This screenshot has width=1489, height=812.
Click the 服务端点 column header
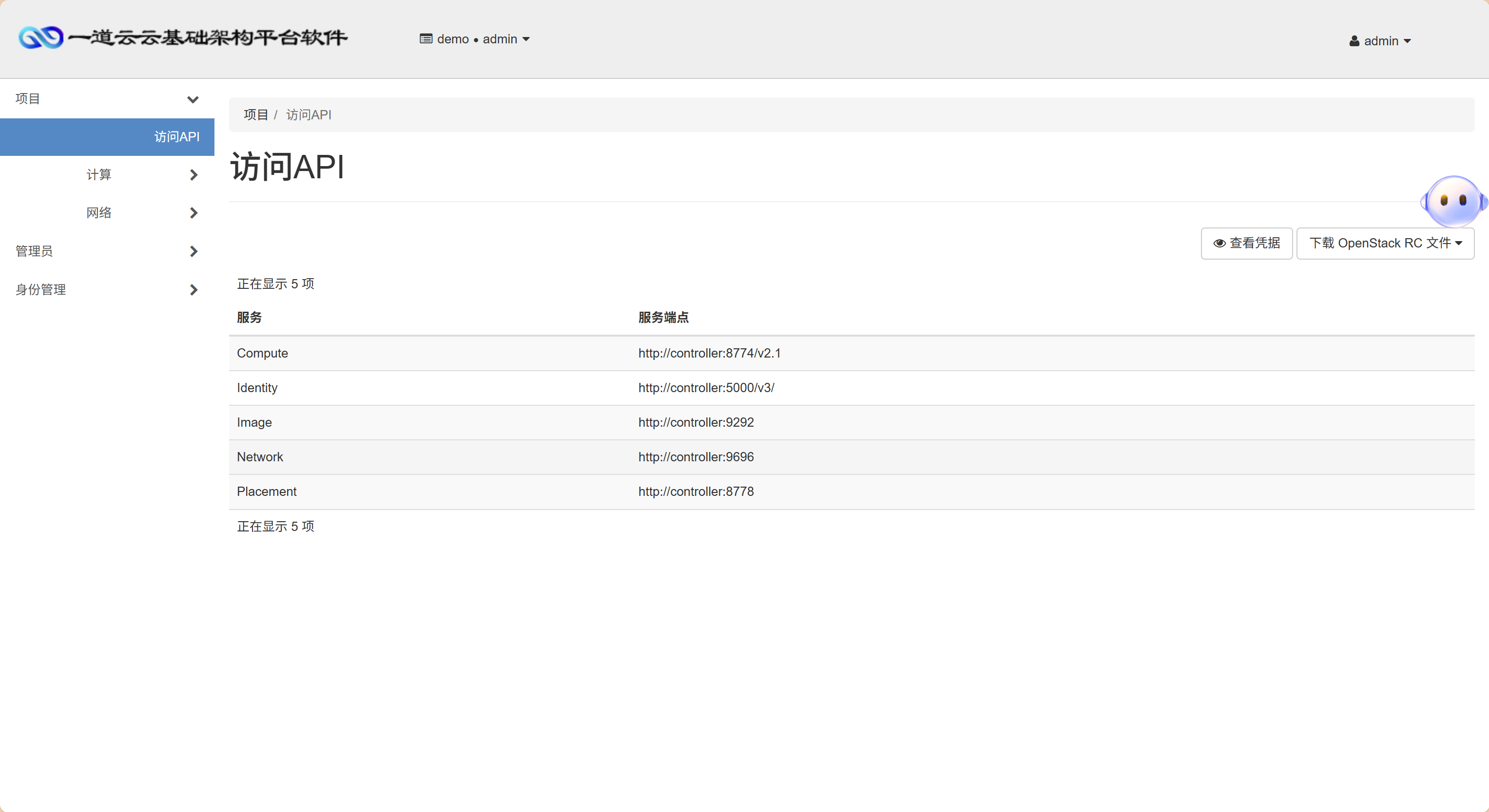click(663, 317)
